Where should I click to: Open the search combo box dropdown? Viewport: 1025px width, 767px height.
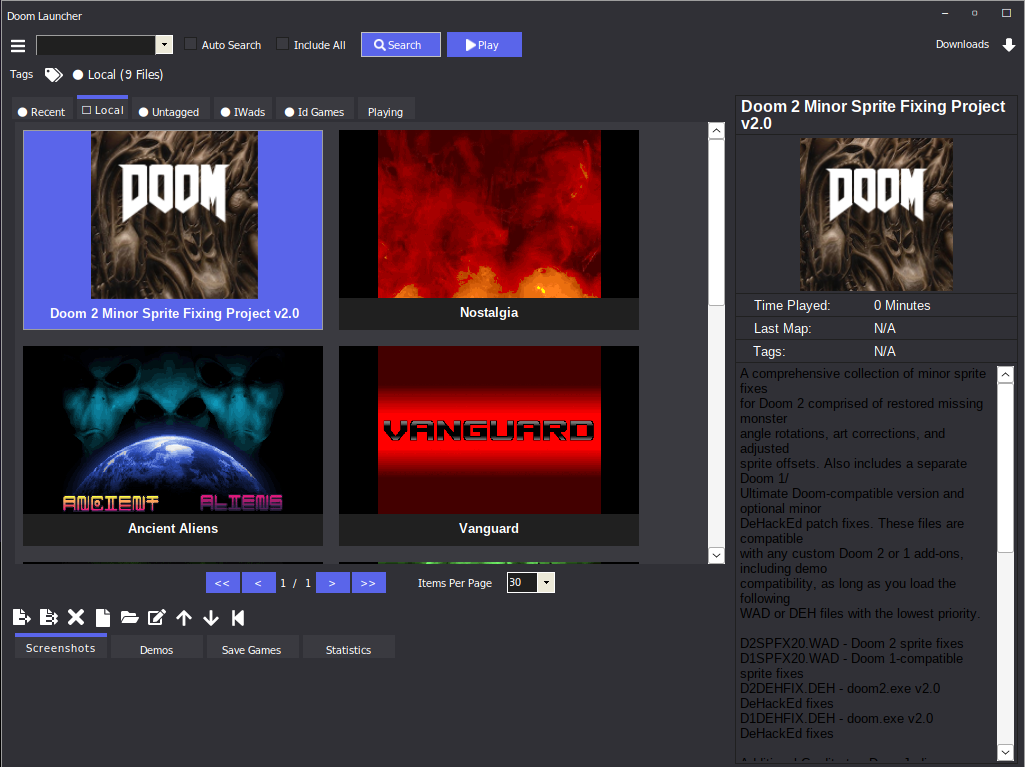(163, 44)
